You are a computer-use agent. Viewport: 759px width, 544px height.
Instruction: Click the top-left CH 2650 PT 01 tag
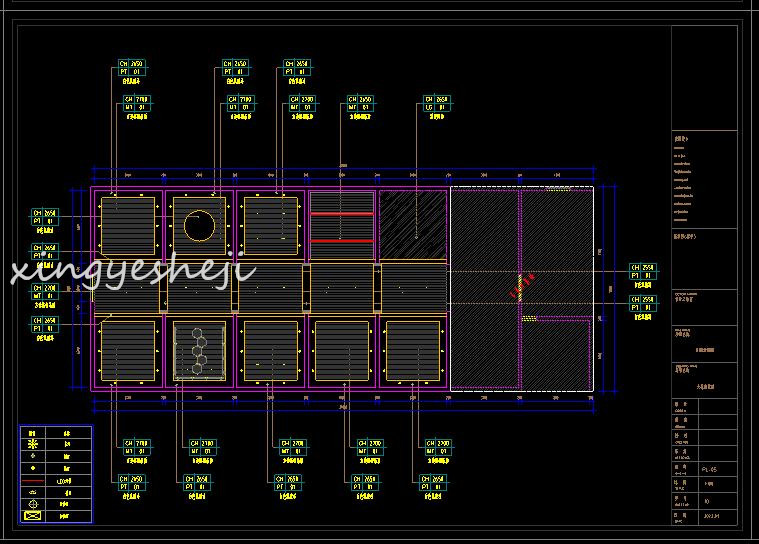[x=132, y=67]
